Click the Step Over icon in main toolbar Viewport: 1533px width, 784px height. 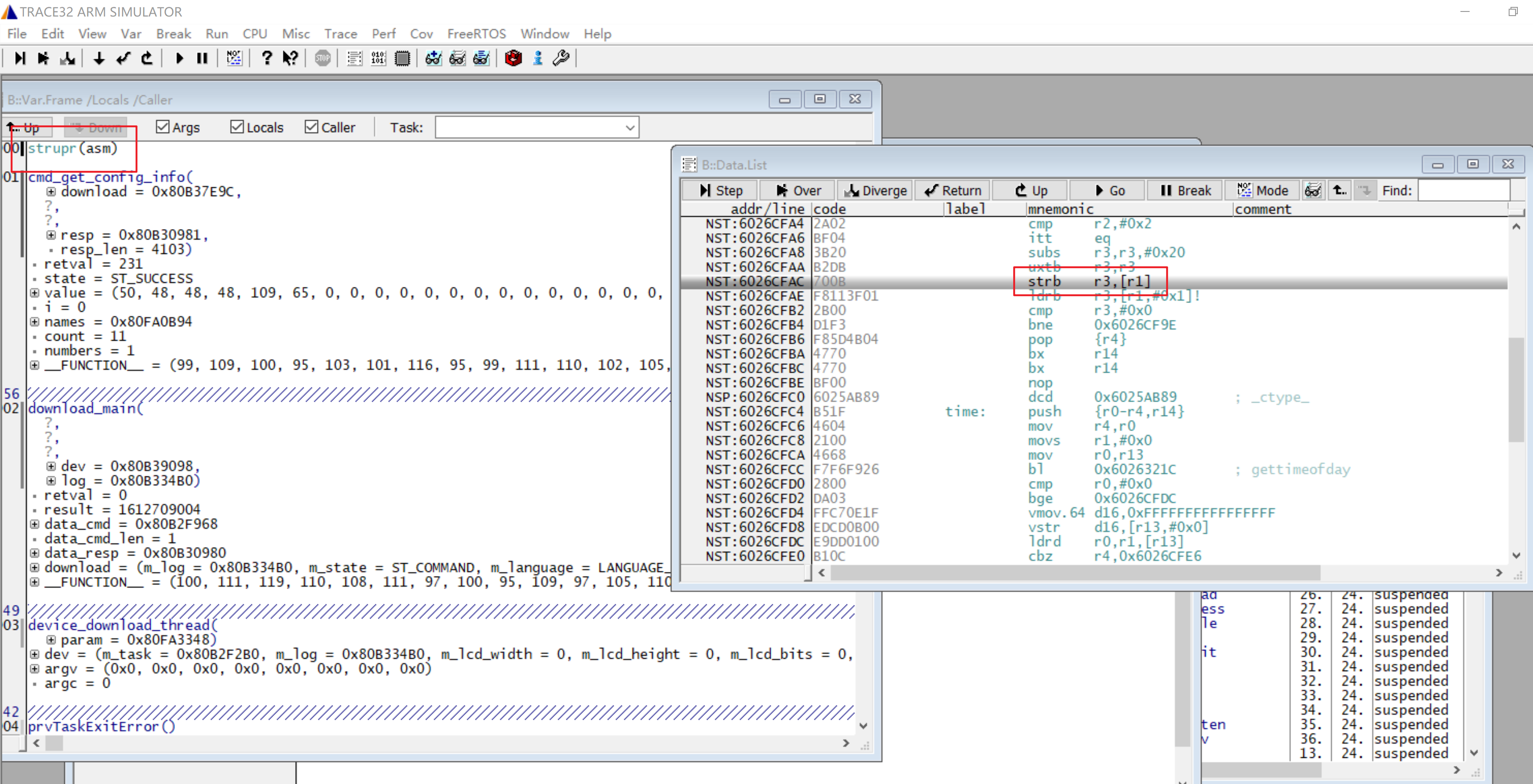point(44,58)
